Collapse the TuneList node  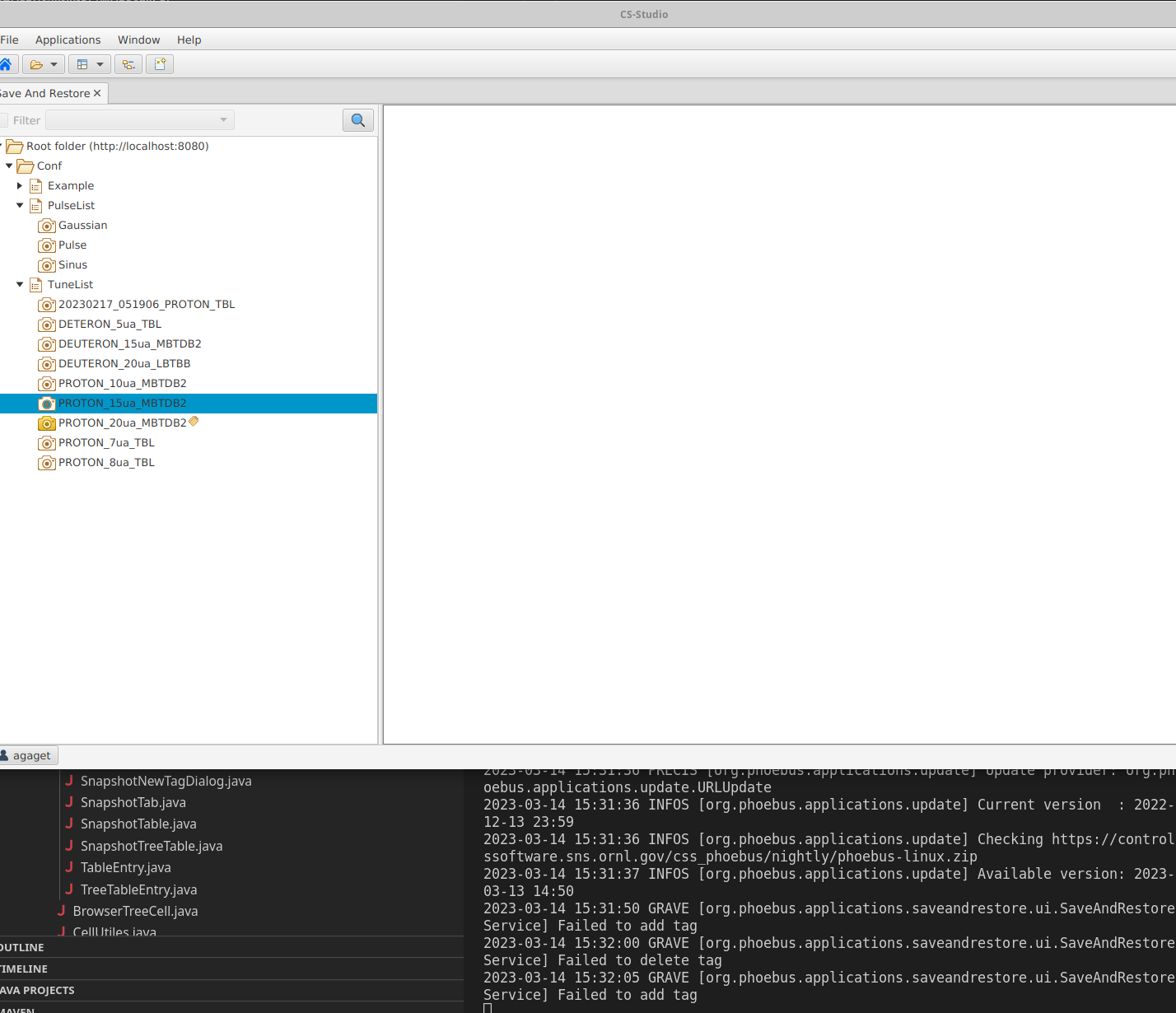(x=20, y=284)
